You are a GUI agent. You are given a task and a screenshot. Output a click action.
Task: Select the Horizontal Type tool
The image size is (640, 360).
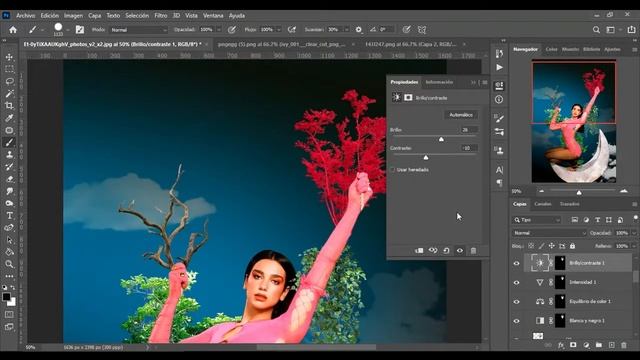[9, 216]
